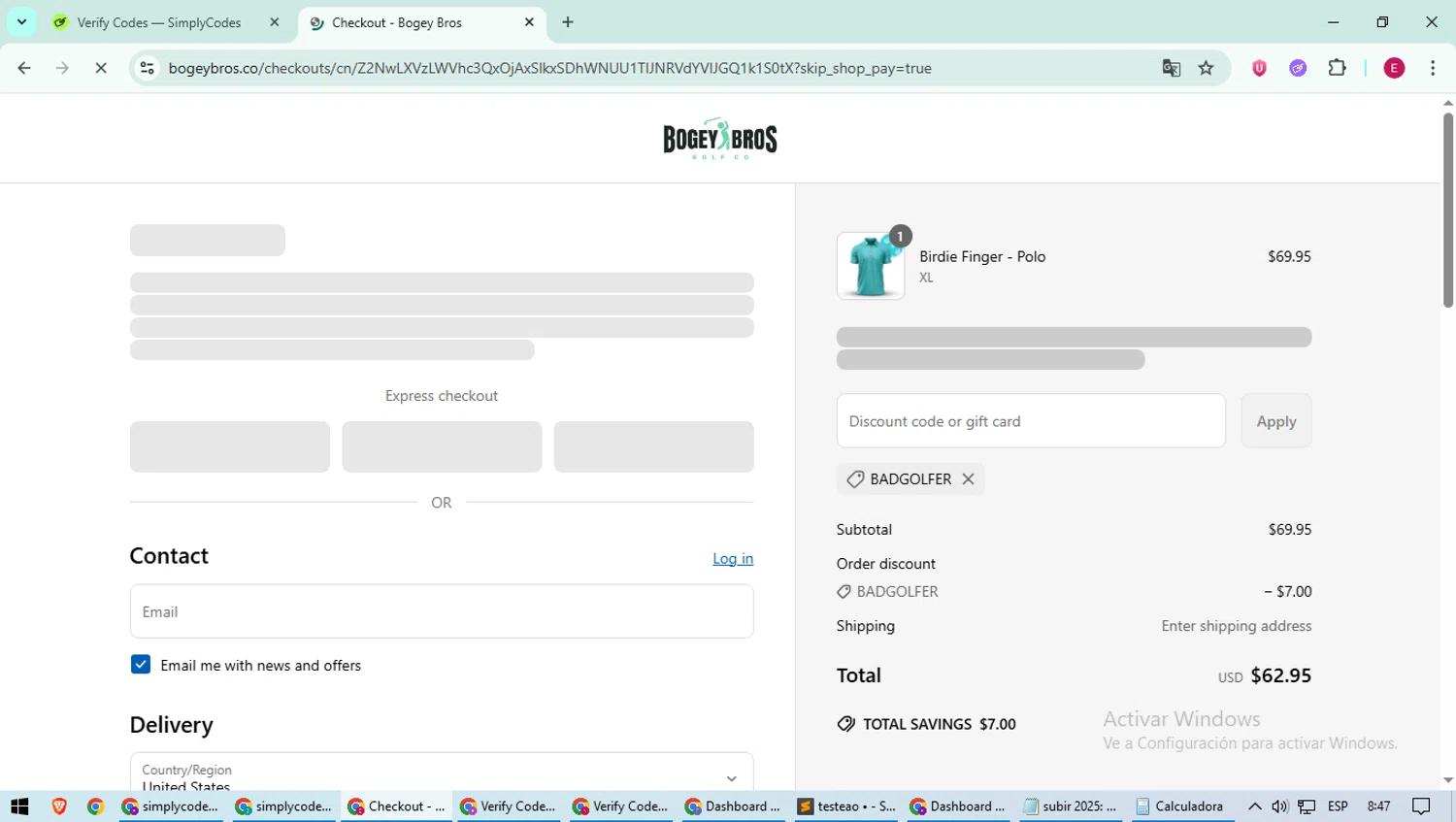Screen dimensions: 1456x822
Task: Open the red shield extension icon
Action: coord(1259,68)
